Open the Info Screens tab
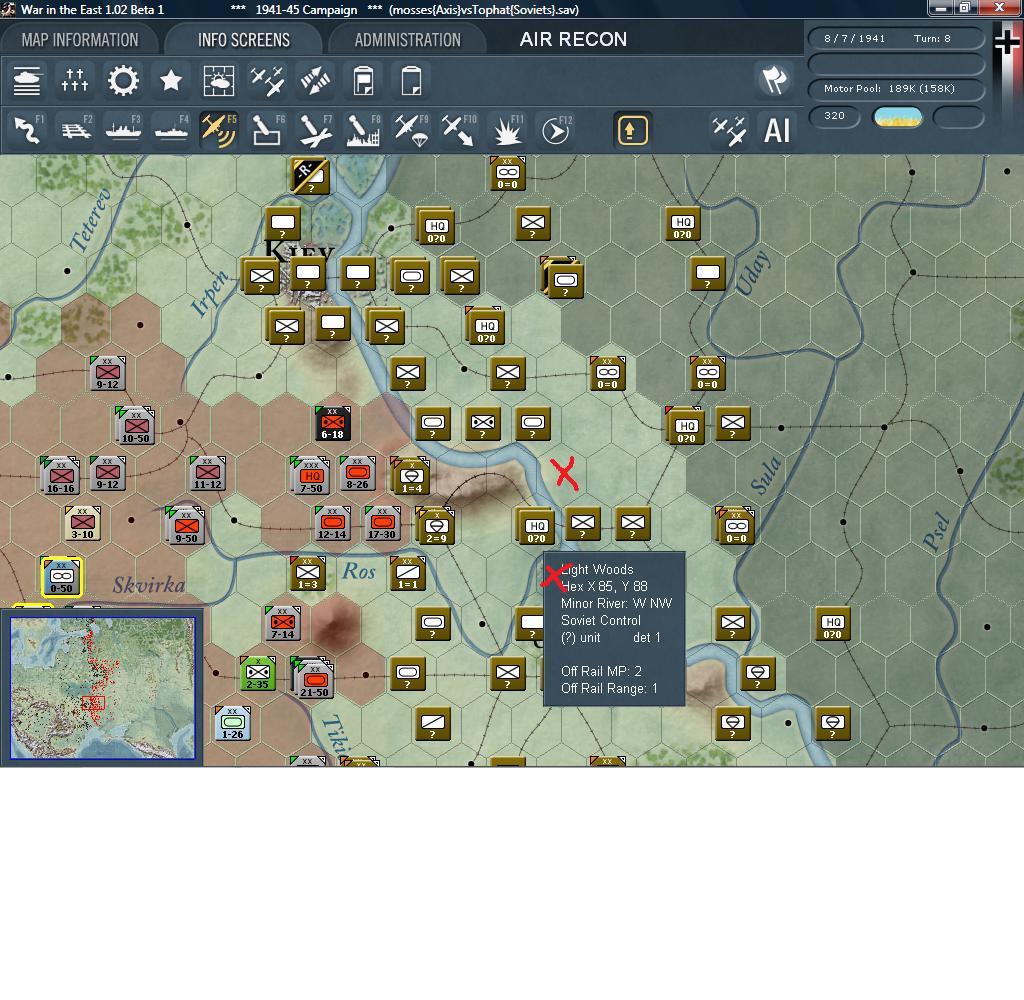The width and height of the screenshot is (1024, 1000). tap(244, 40)
